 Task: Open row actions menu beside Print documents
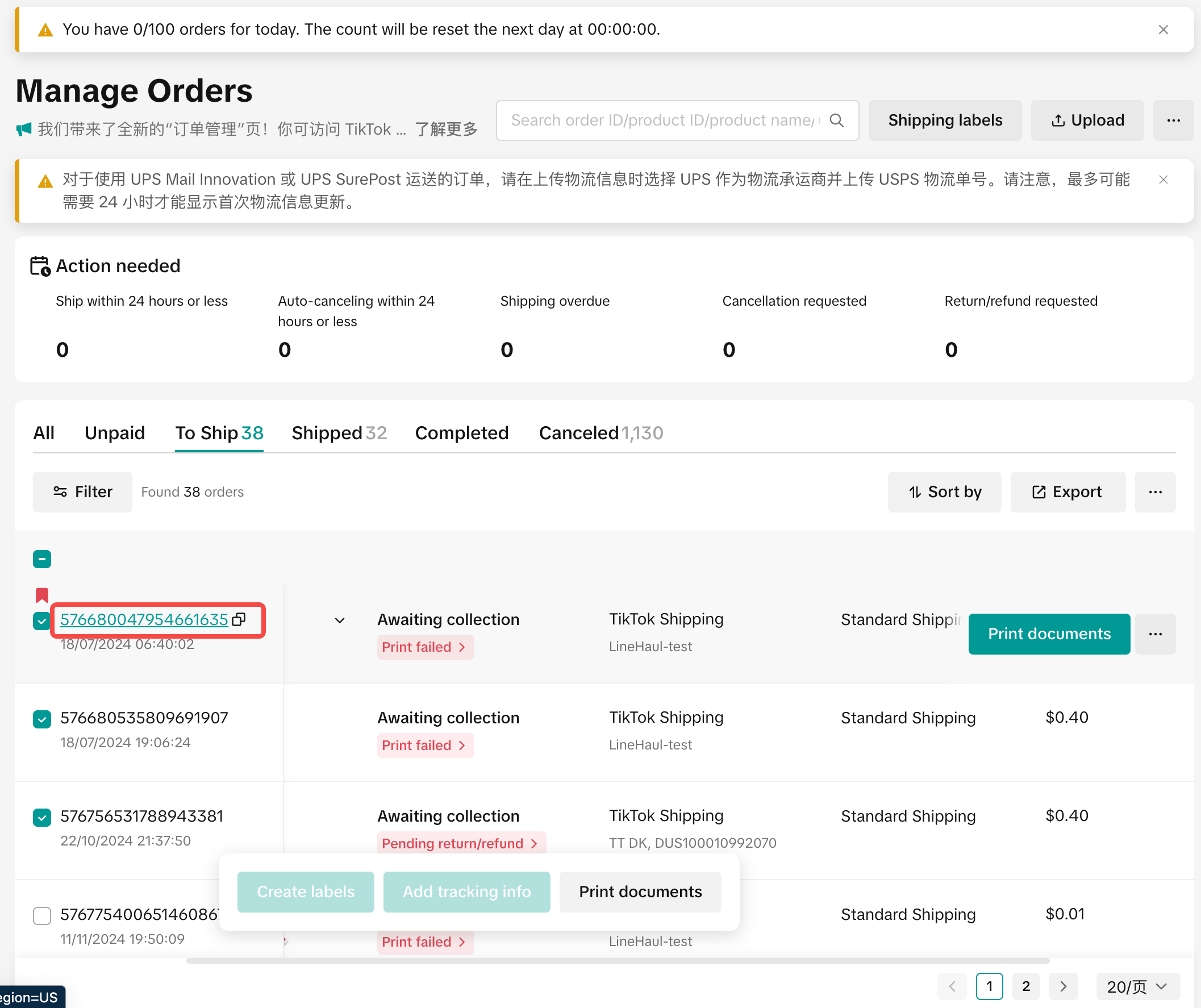pos(1154,634)
